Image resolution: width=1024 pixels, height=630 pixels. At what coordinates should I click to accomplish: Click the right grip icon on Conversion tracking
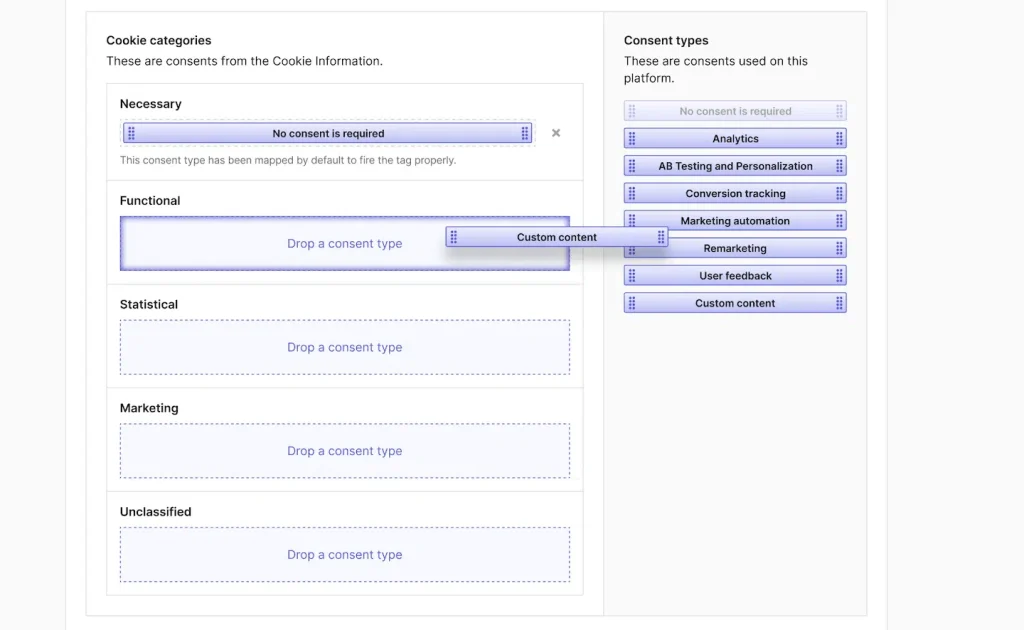pyautogui.click(x=839, y=194)
